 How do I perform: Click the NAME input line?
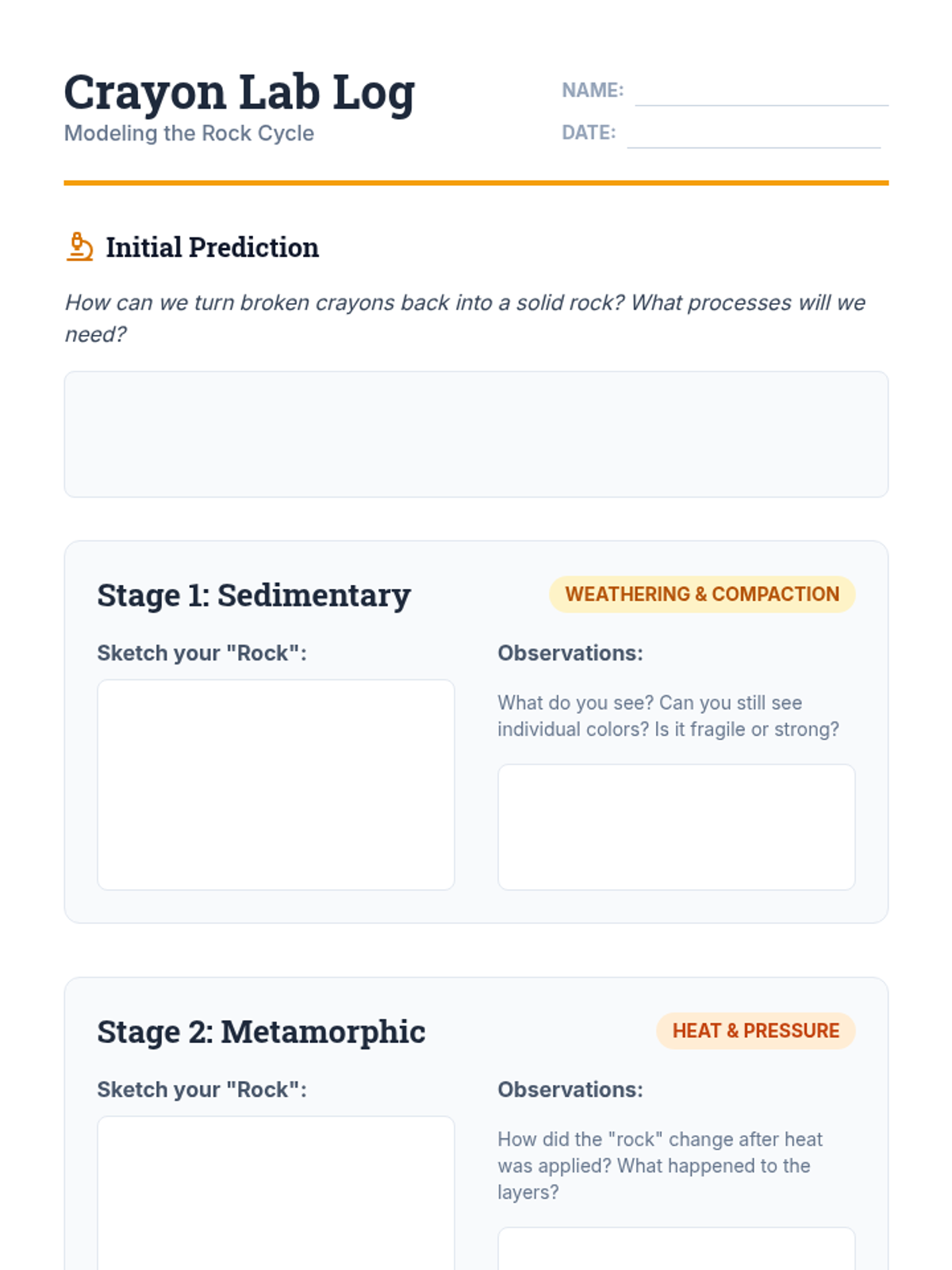[x=761, y=91]
